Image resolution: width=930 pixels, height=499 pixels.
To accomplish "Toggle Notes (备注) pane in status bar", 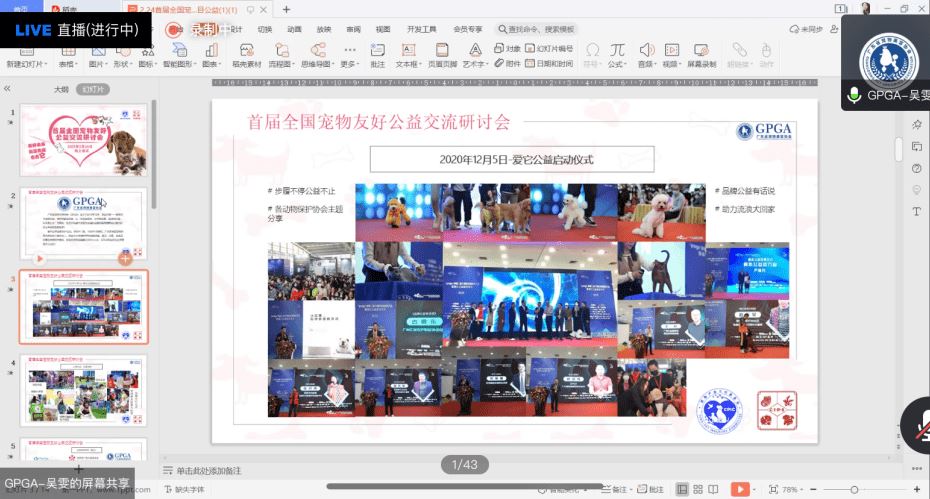I will (x=614, y=489).
